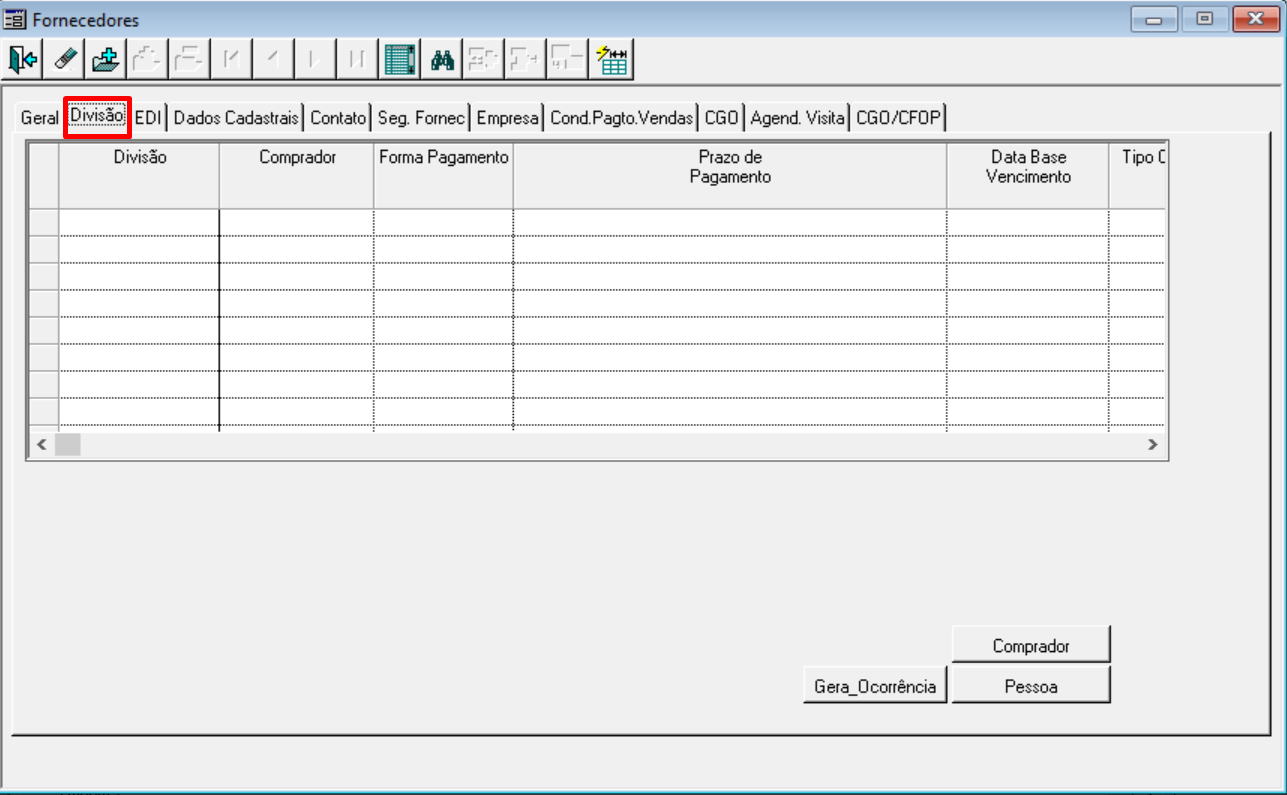Click the horizontal scrollbar thumb in grid
1287x795 pixels.
pyautogui.click(x=67, y=445)
